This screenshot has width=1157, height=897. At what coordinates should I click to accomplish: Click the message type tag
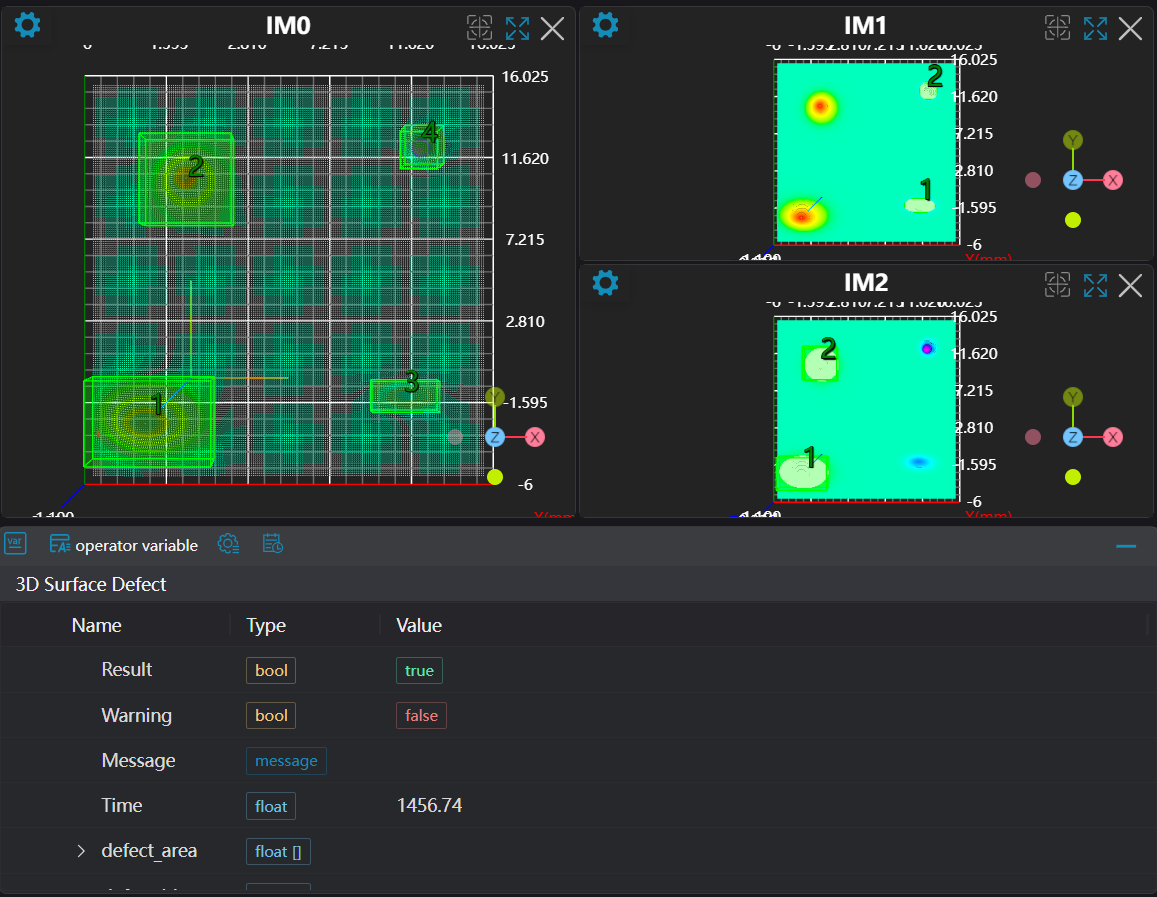tap(286, 761)
